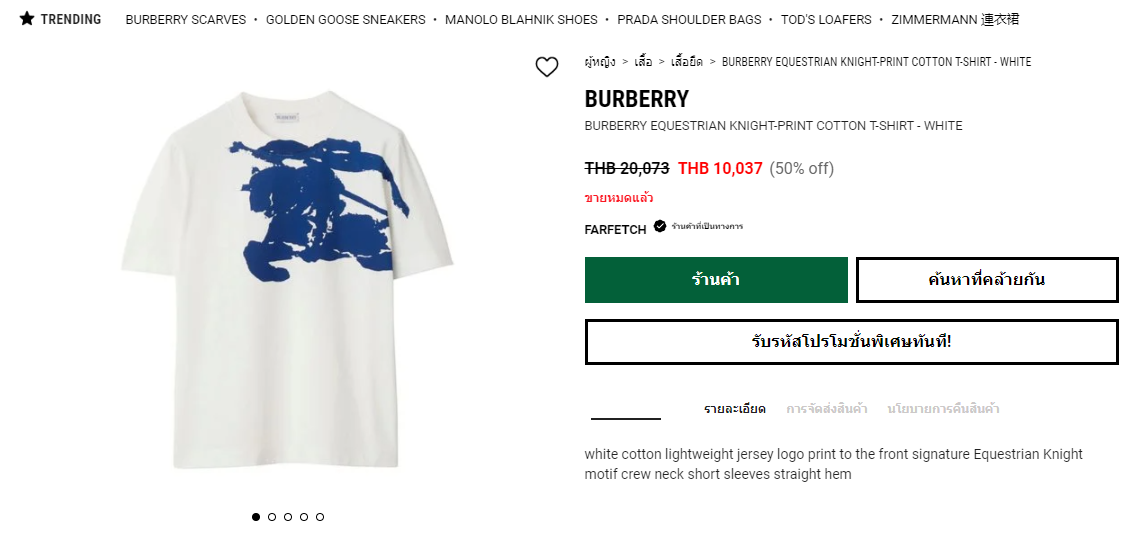
Task: Click the verified store checkmark badge
Action: (660, 226)
